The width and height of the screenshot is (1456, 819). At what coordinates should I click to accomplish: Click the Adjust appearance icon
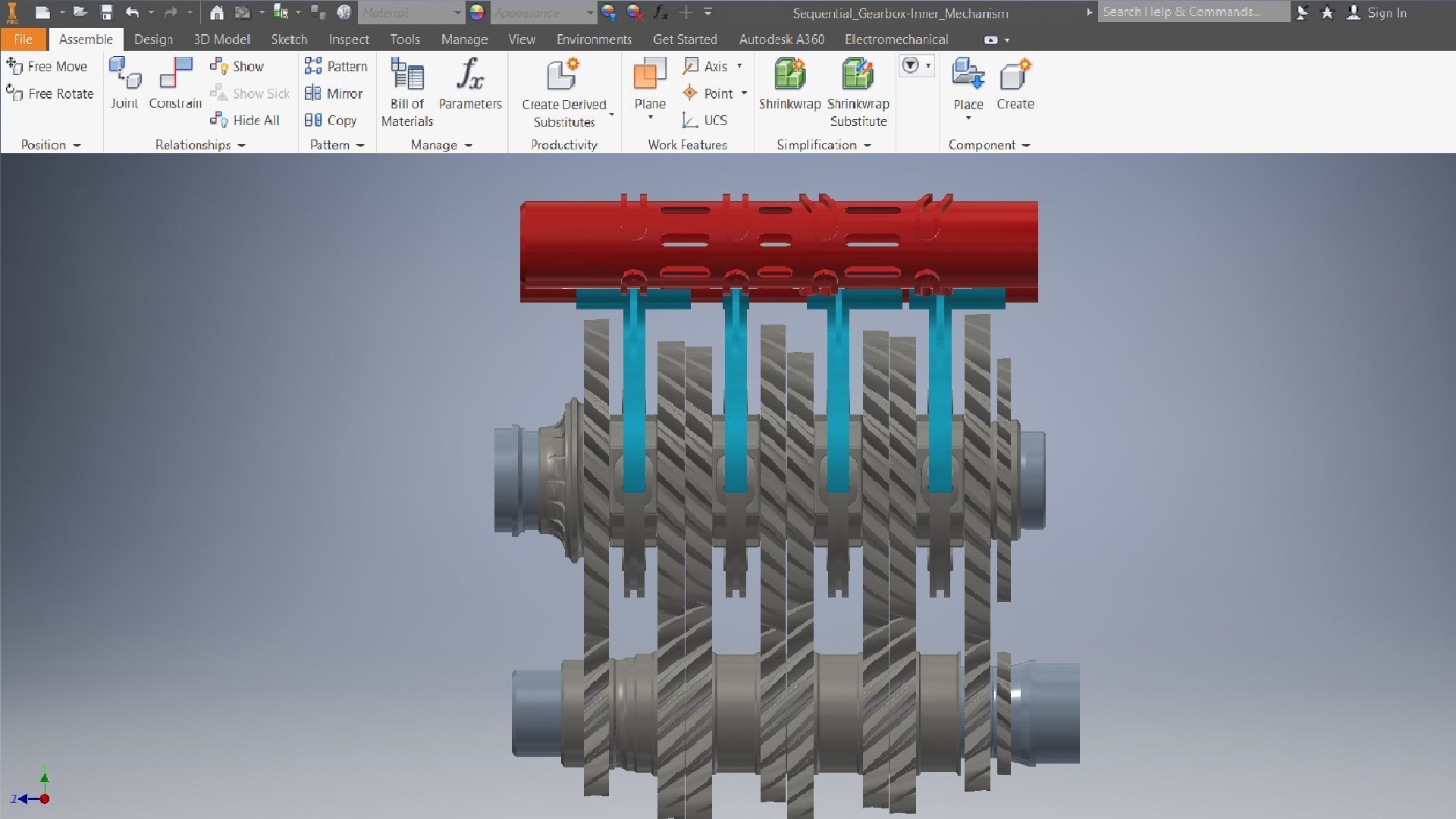click(608, 12)
